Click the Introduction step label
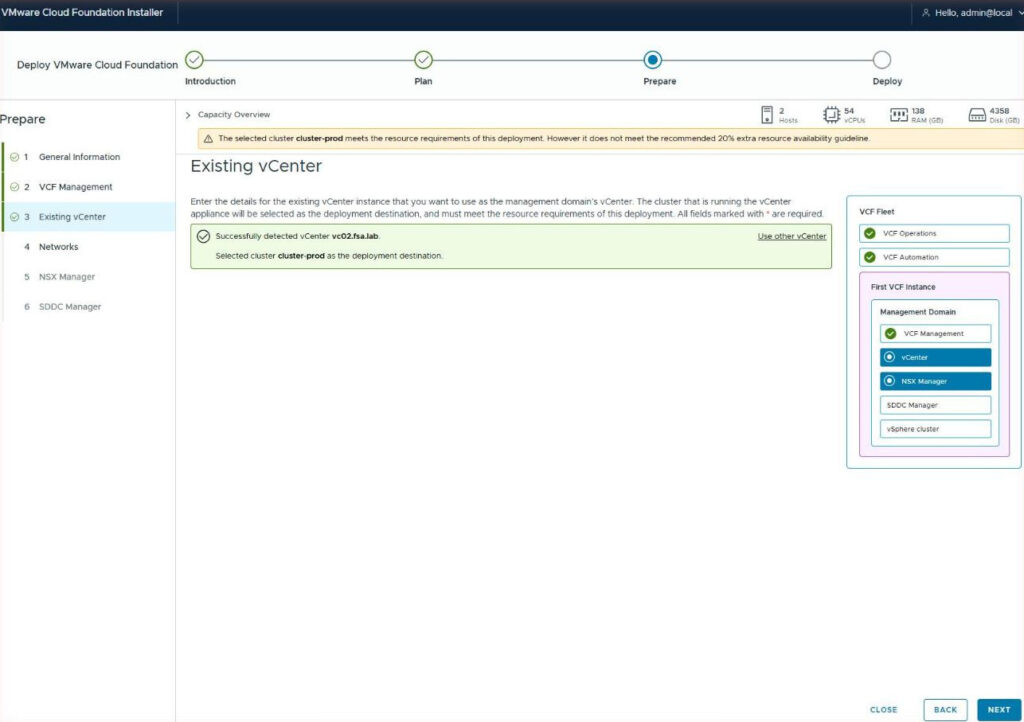Screen dimensions: 1024x722 210,82
